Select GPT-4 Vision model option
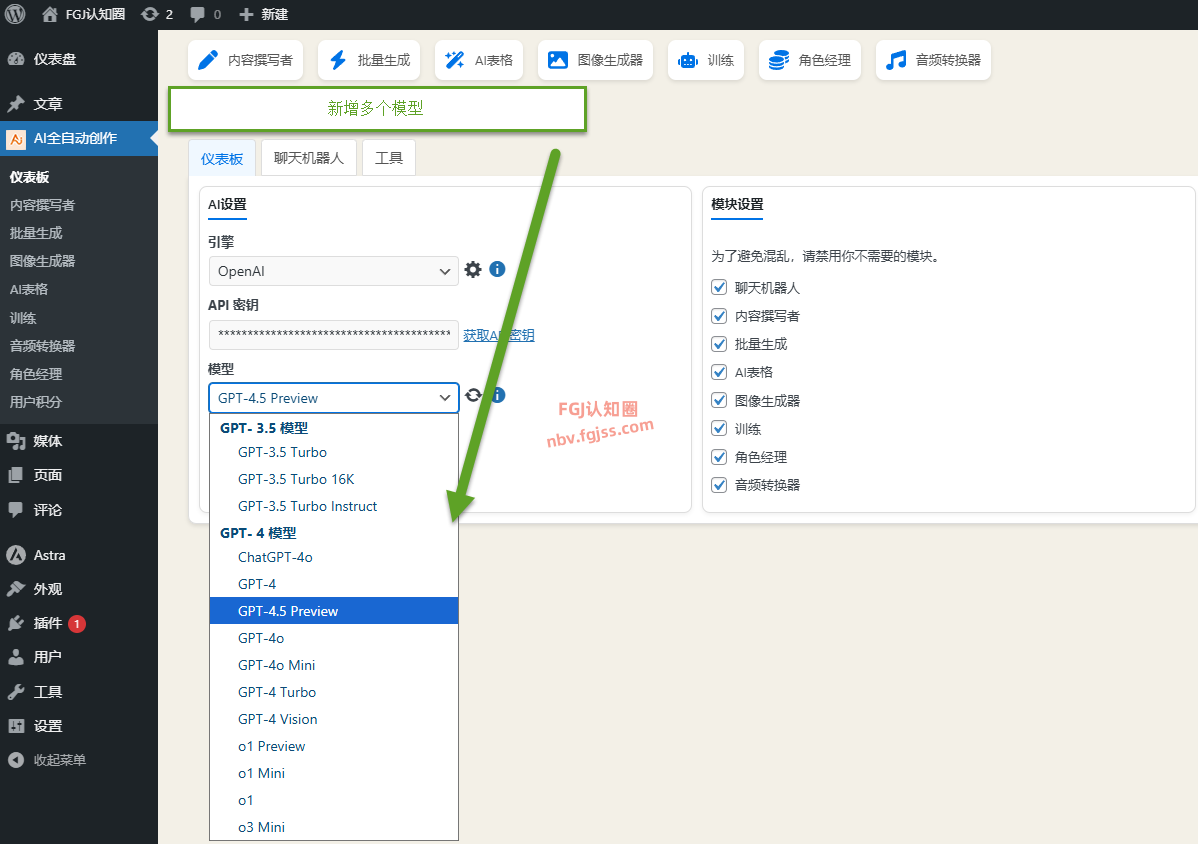The image size is (1198, 844). pyautogui.click(x=334, y=720)
